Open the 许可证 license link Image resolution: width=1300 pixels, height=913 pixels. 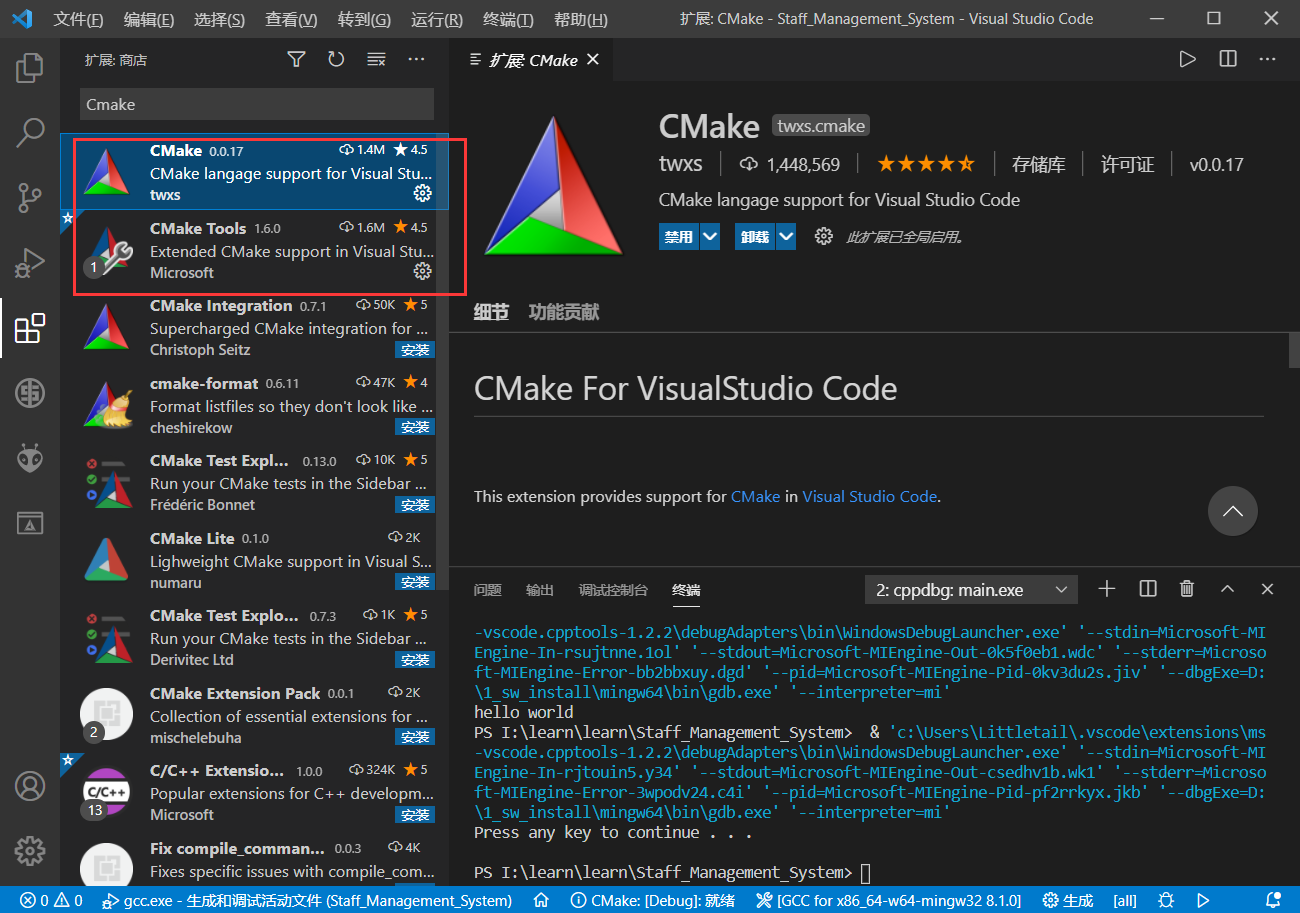click(1128, 164)
